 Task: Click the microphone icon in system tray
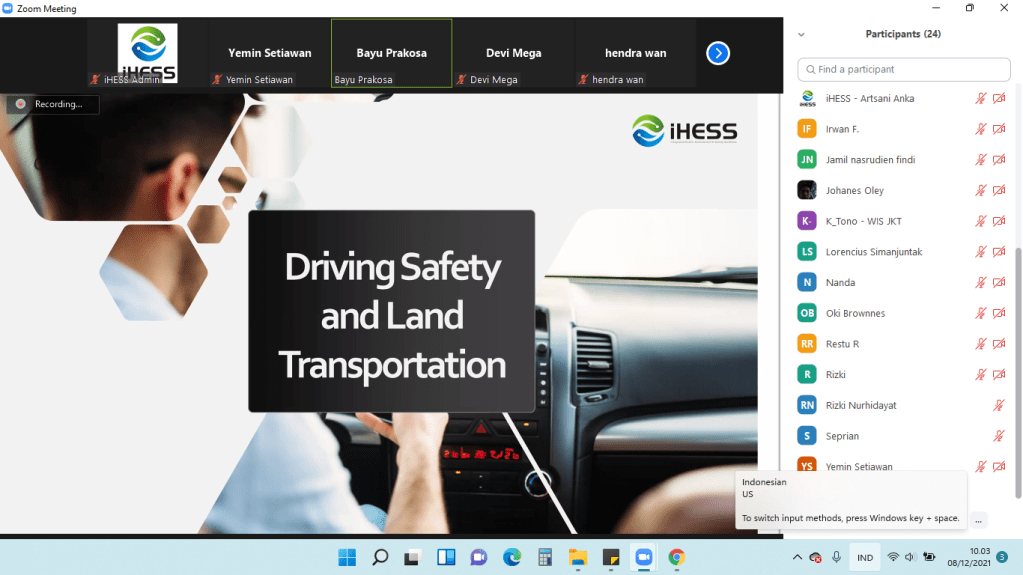(836, 557)
